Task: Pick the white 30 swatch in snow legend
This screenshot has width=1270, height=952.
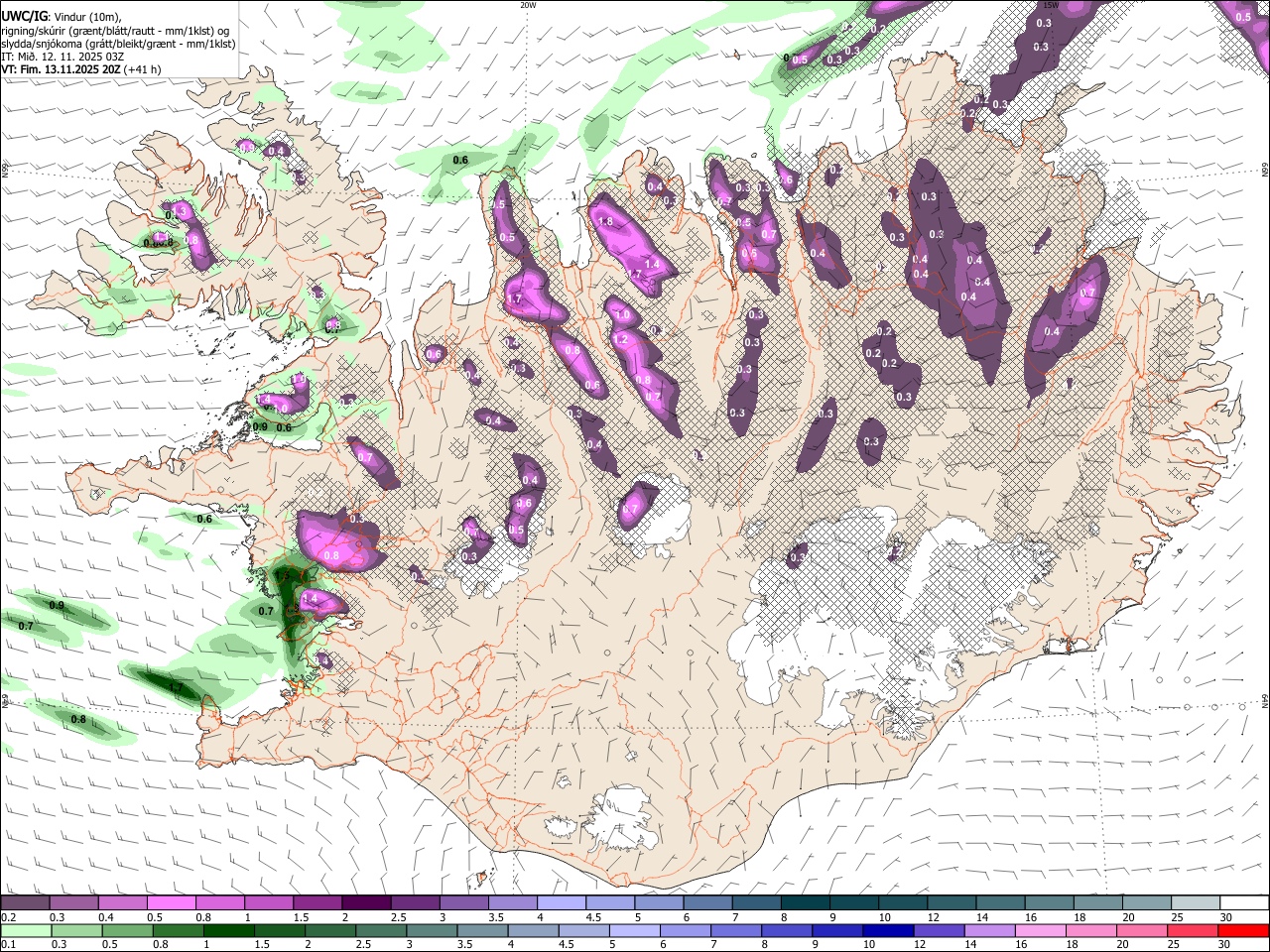Action: tap(1245, 902)
